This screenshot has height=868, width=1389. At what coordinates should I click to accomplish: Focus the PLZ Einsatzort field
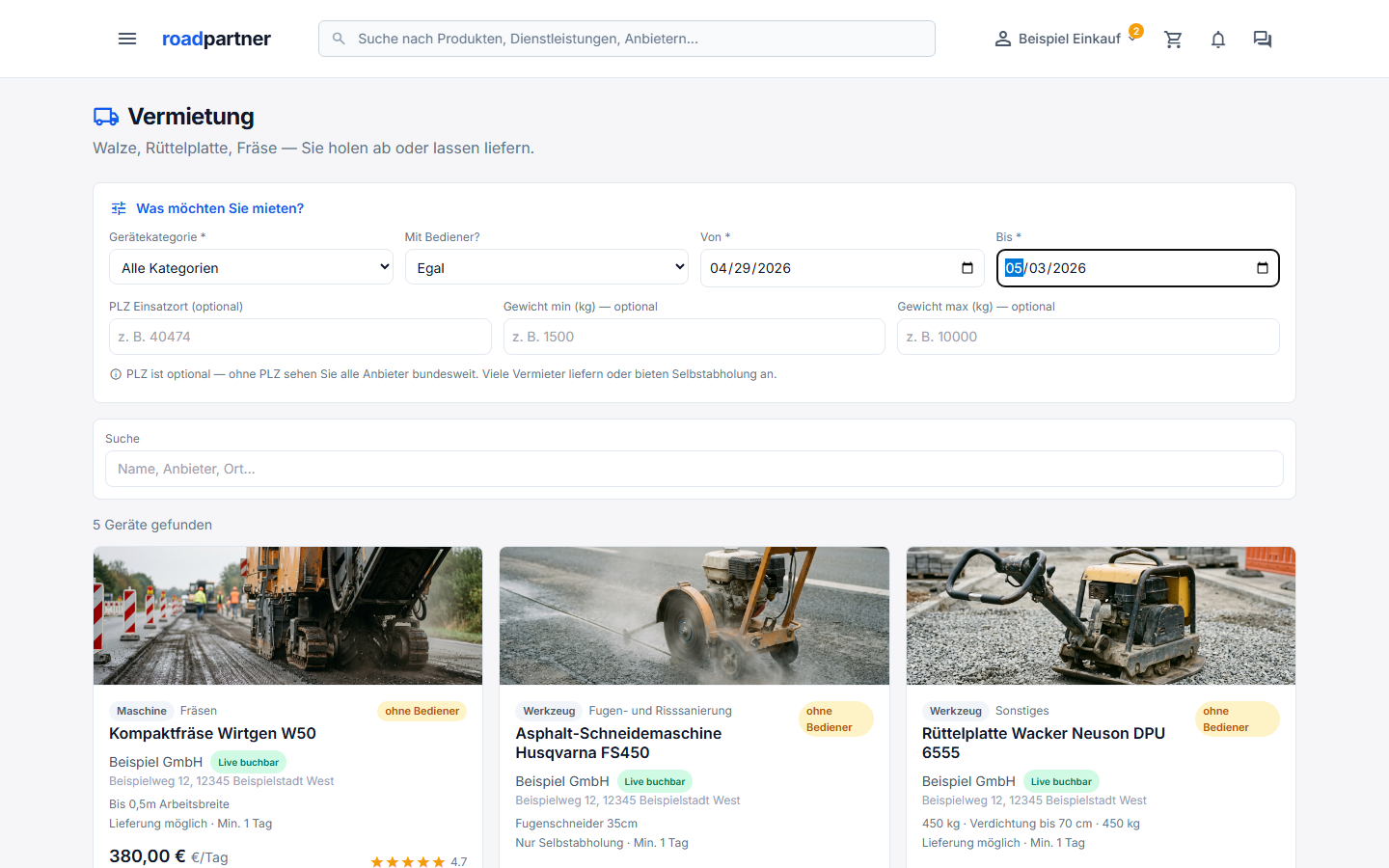300,337
